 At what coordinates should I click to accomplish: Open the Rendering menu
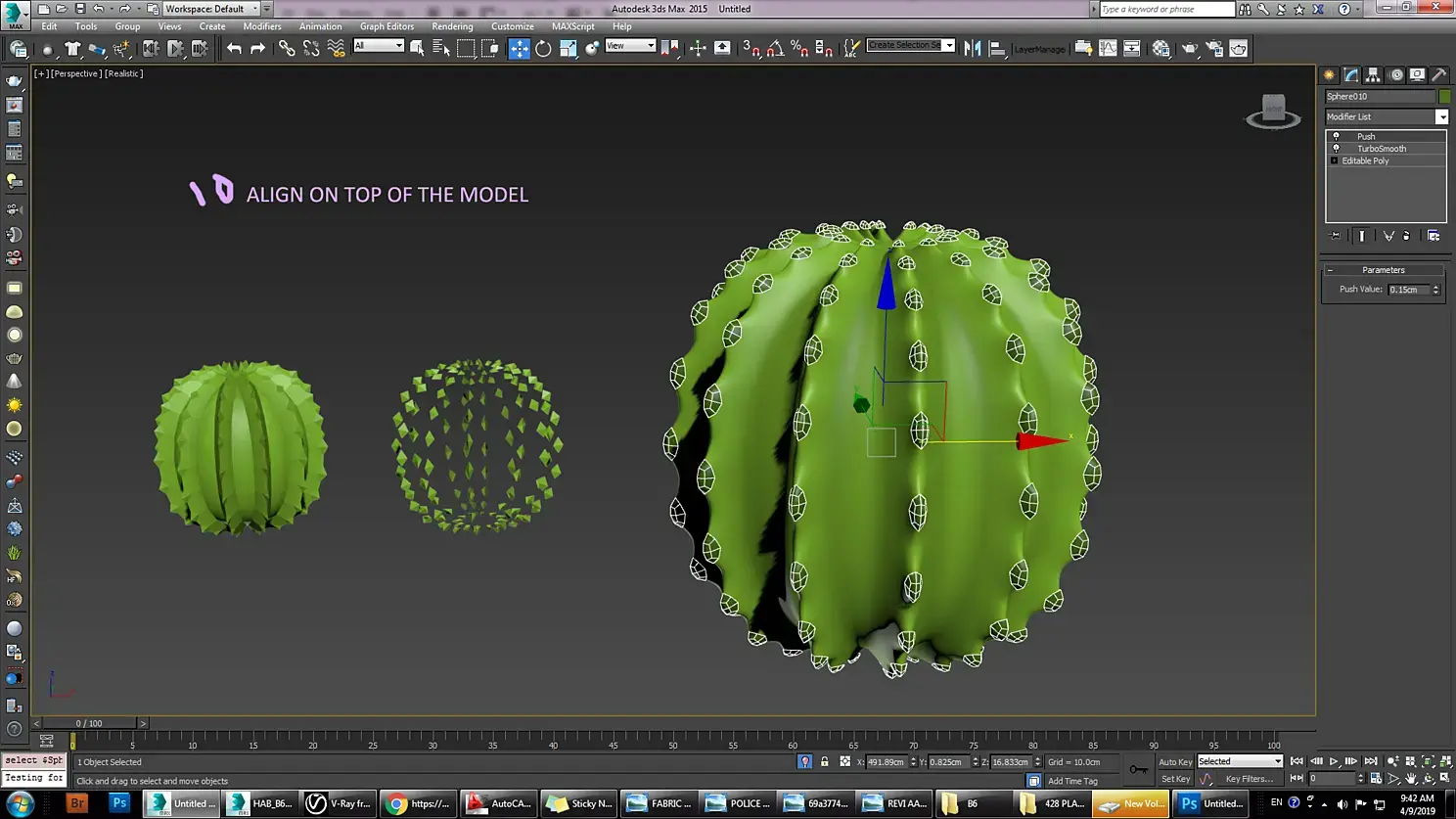tap(451, 26)
